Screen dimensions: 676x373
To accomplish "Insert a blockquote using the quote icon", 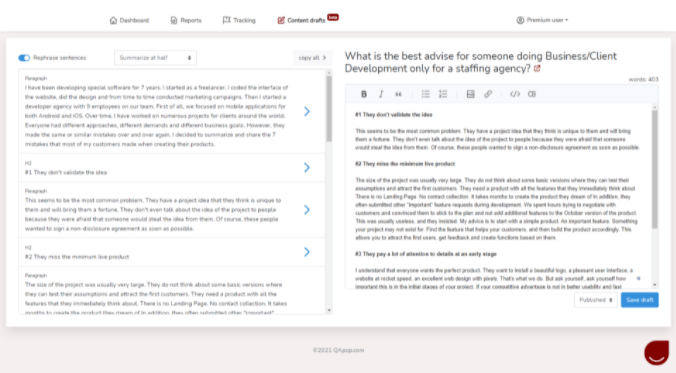I will point(398,94).
